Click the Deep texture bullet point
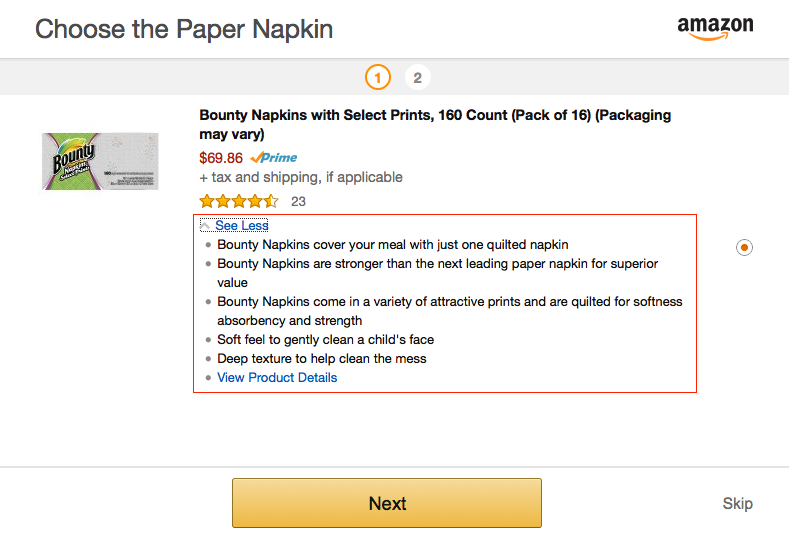 tap(322, 358)
